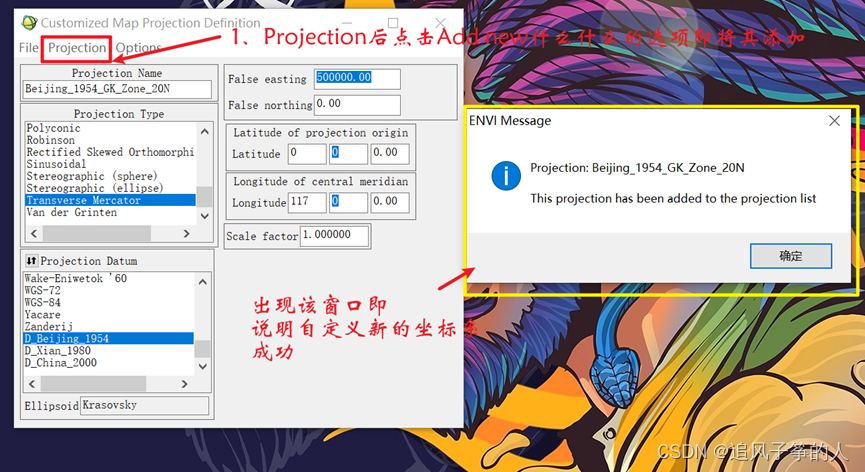The height and width of the screenshot is (472, 865).
Task: Click Projection Datum horizontal scrollbar thumb
Action: coord(94,384)
